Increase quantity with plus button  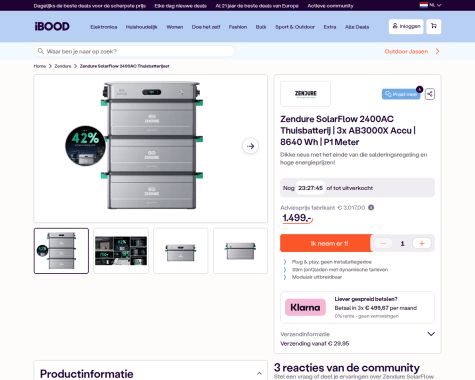coord(422,243)
